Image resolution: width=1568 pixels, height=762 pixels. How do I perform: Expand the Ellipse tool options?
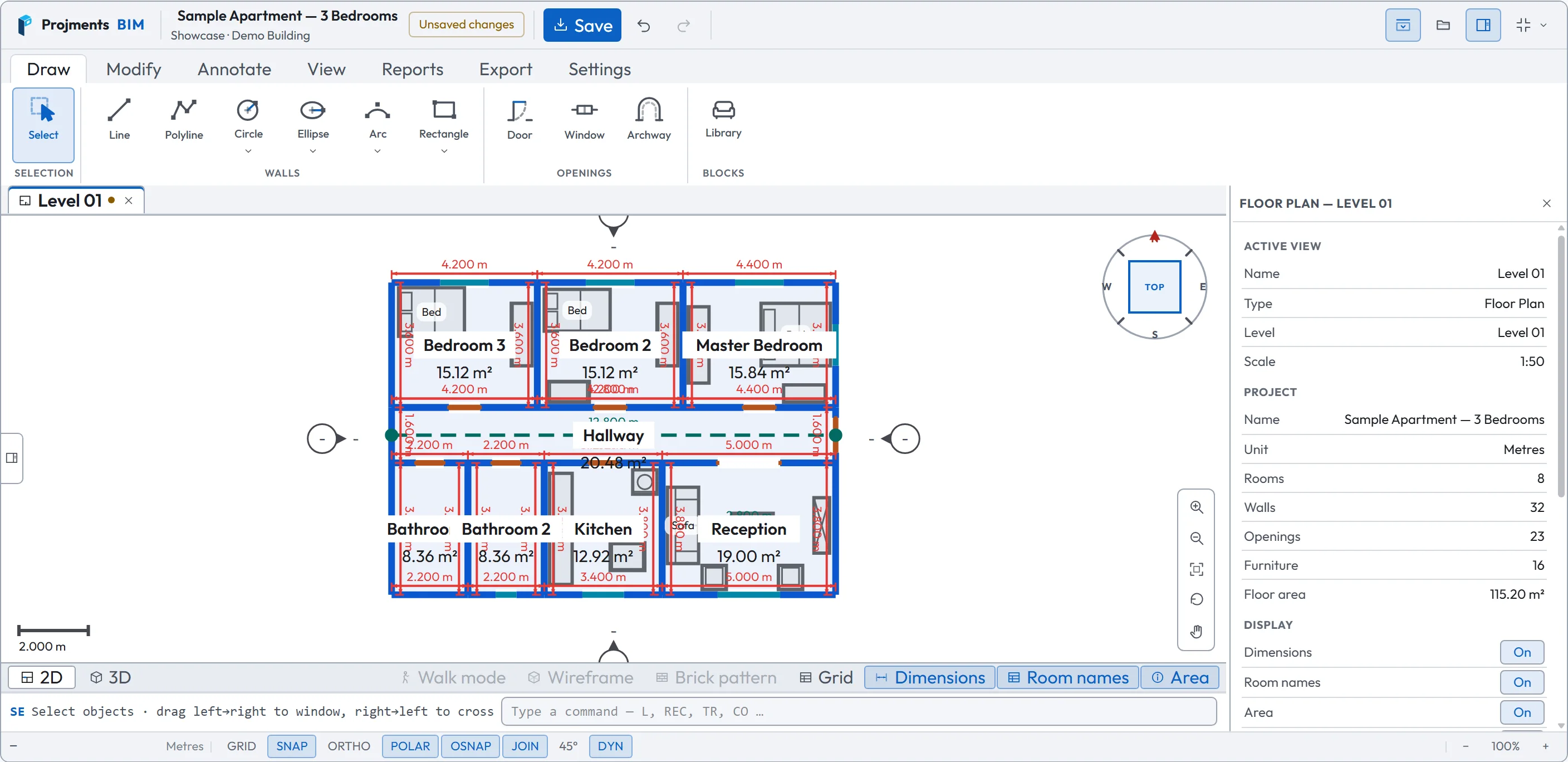pyautogui.click(x=313, y=151)
